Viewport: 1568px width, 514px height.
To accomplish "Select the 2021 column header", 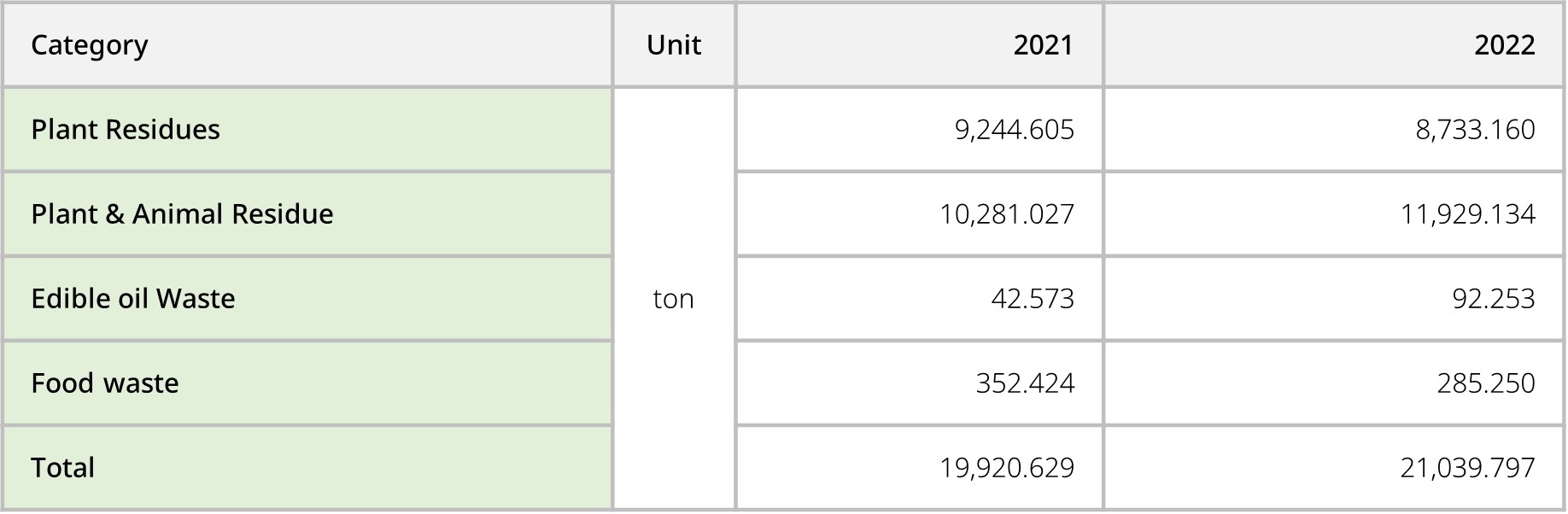I will tap(1043, 44).
